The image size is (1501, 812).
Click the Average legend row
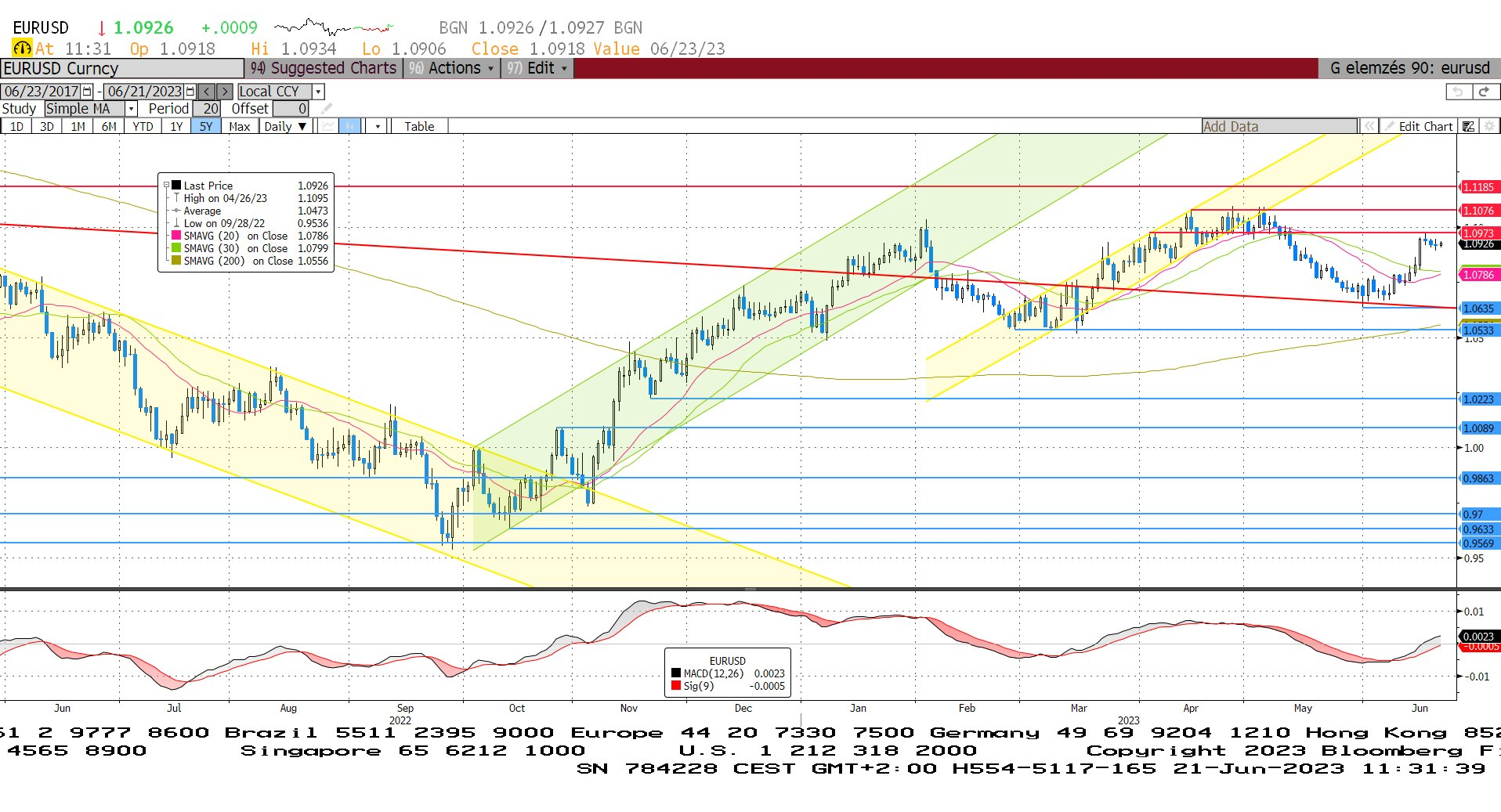[251, 211]
